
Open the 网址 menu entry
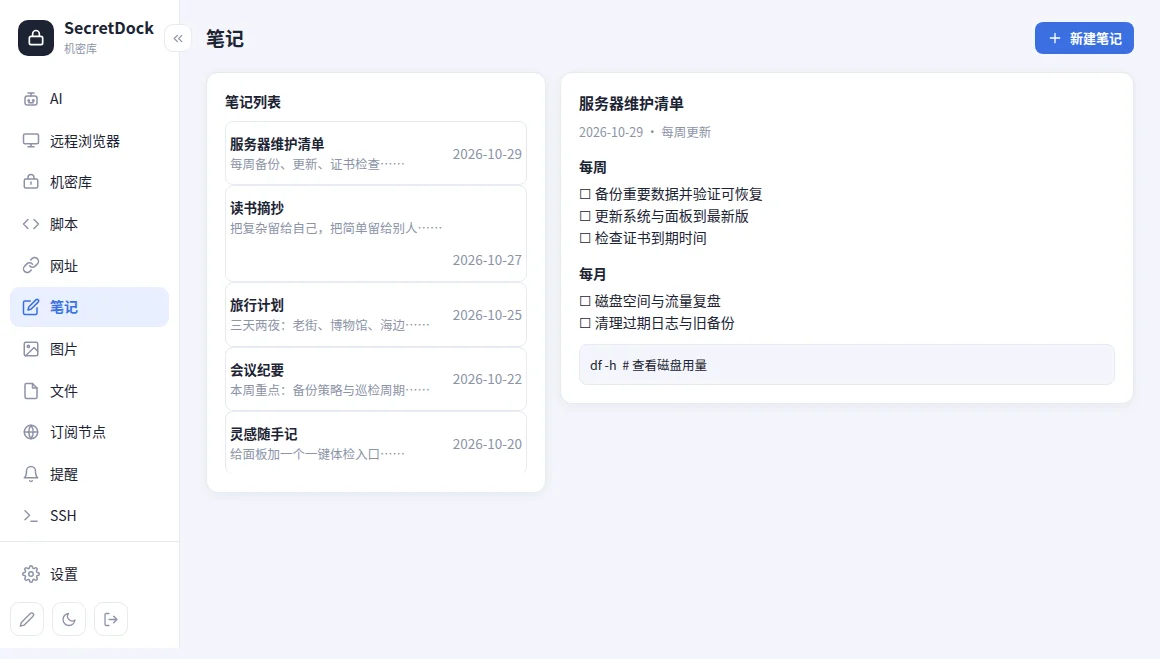[90, 266]
